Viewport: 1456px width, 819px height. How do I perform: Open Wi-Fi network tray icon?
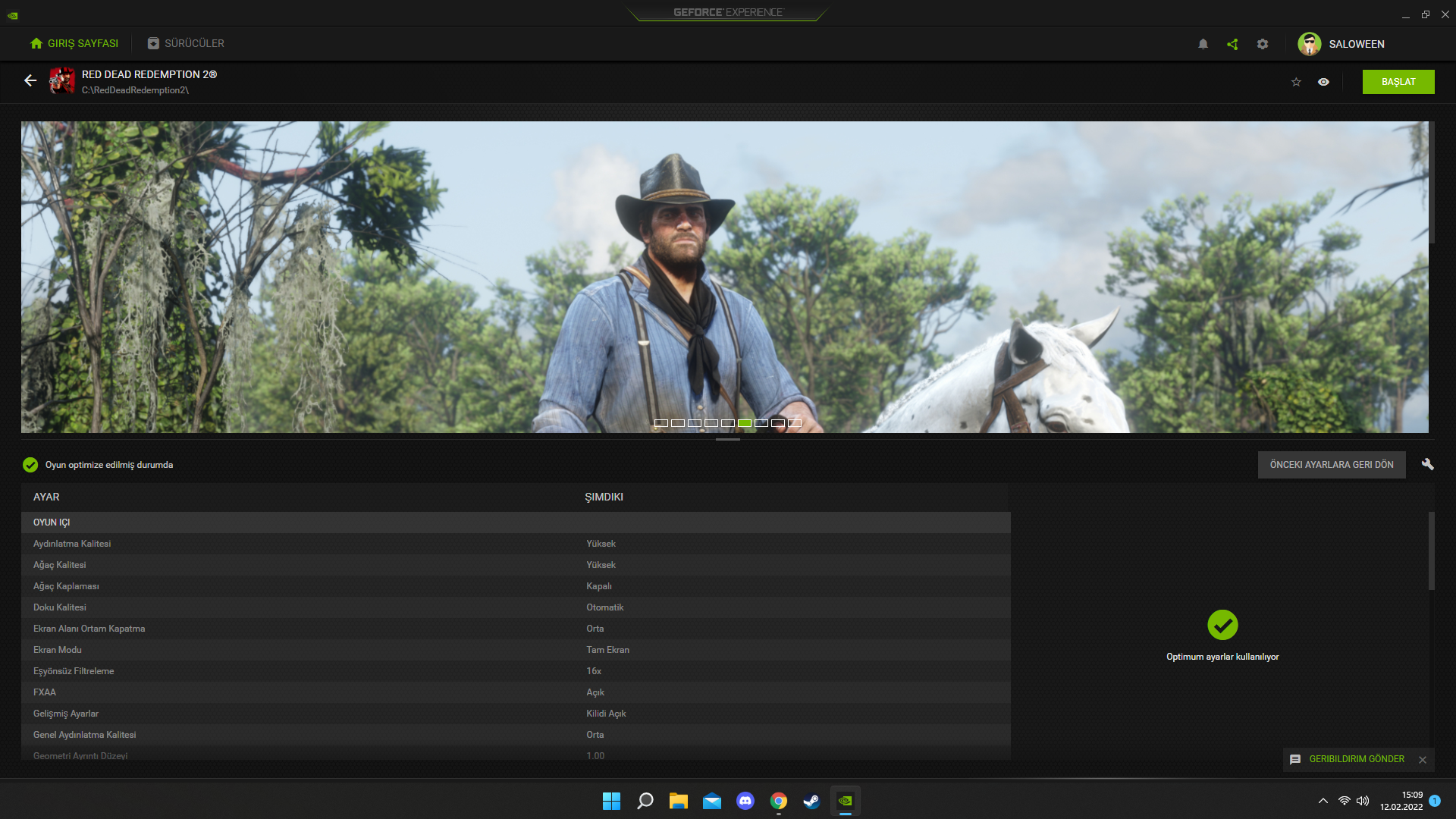tap(1345, 801)
